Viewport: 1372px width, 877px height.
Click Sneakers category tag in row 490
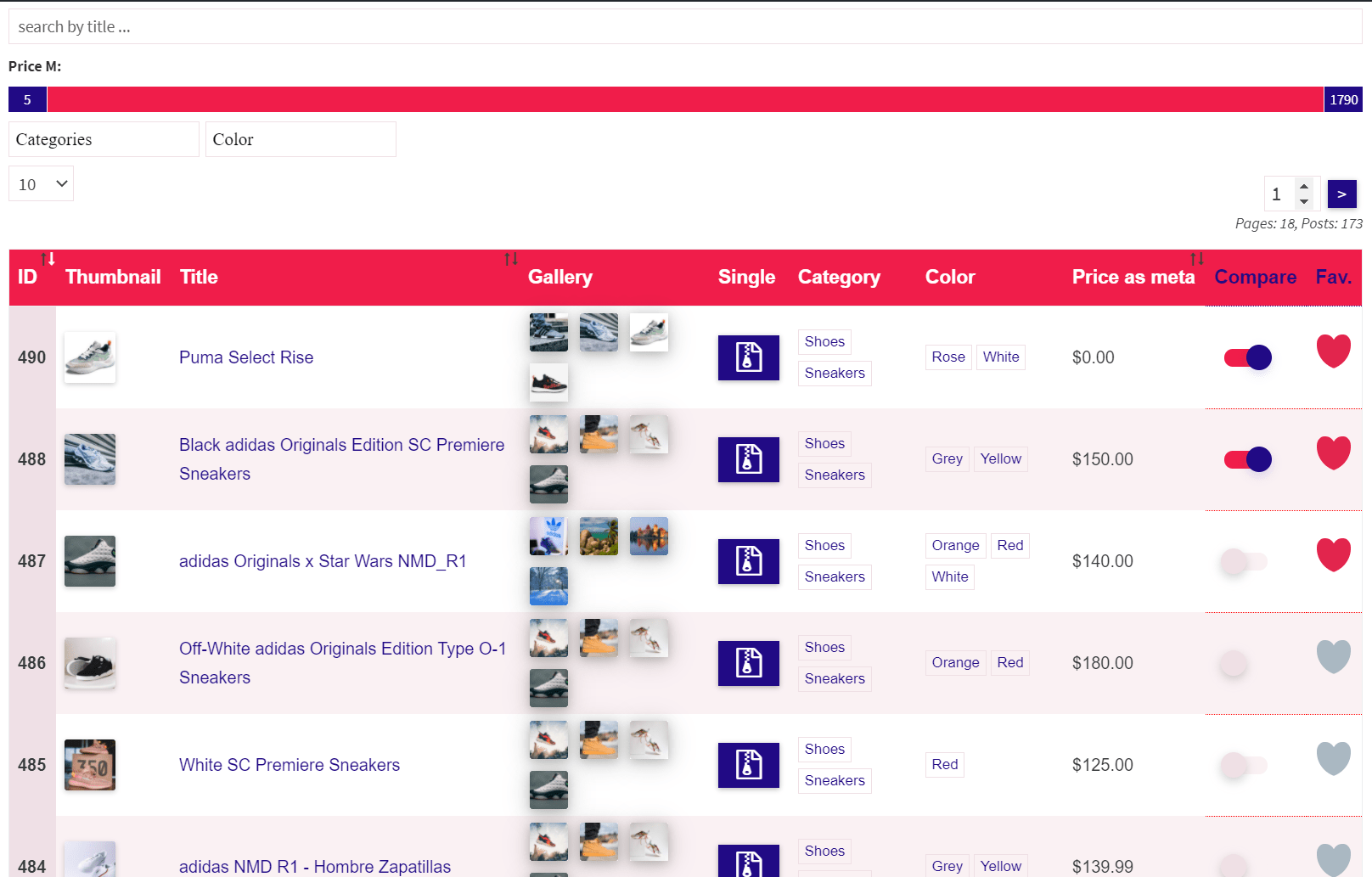click(835, 373)
